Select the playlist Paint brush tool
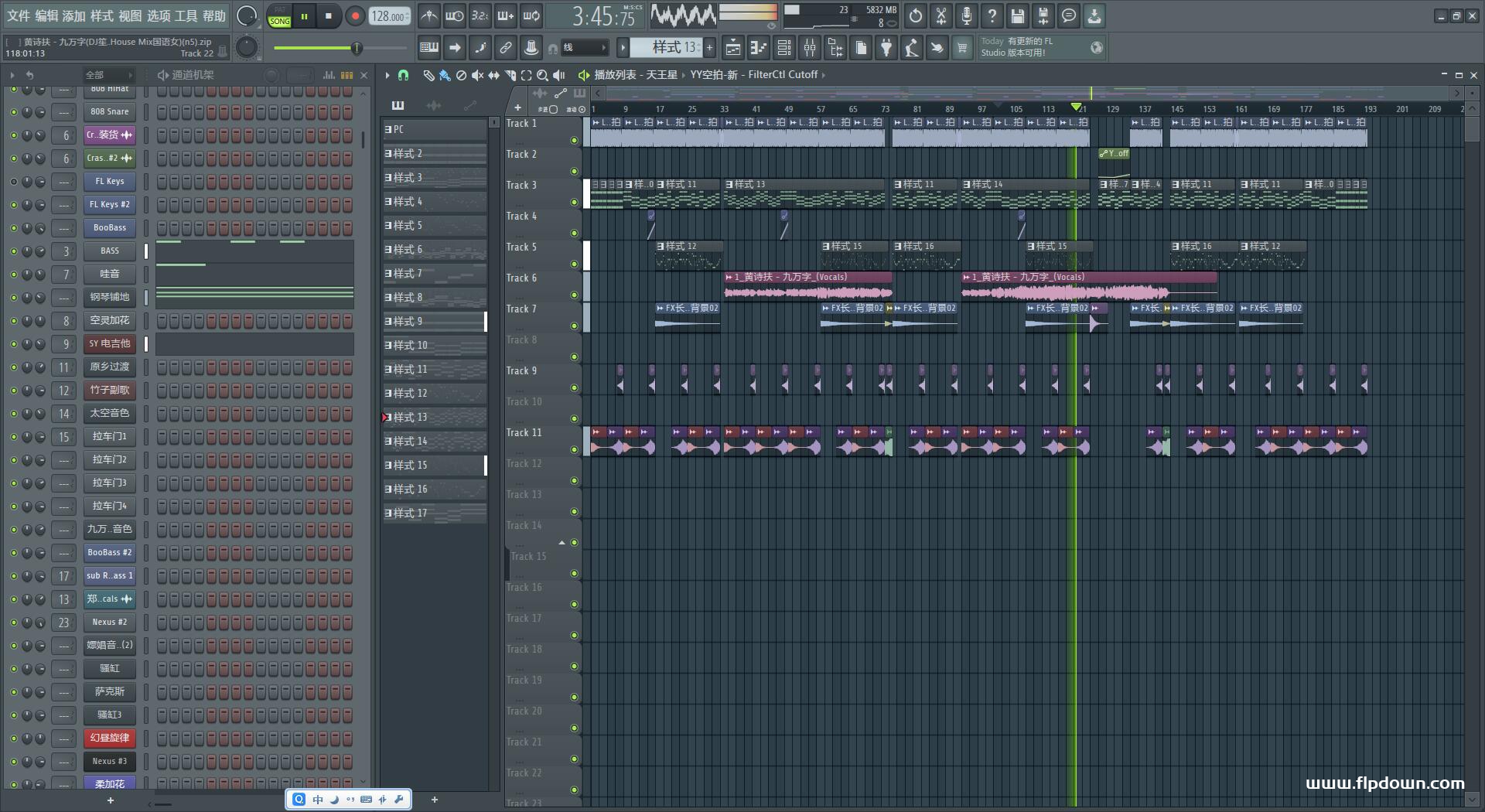The height and width of the screenshot is (812, 1485). (x=445, y=75)
